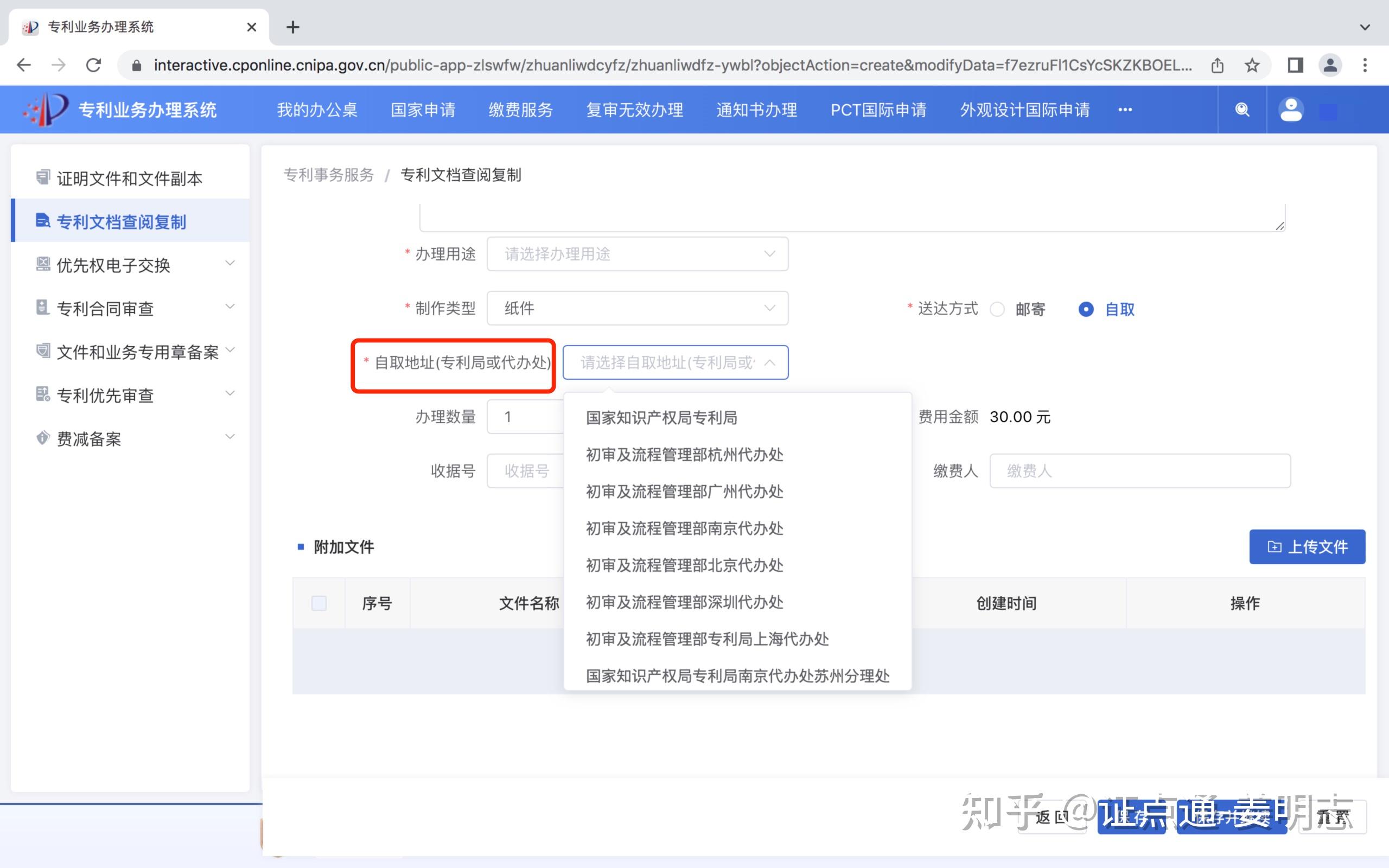Viewport: 1389px width, 868px height.
Task: Tick the select-all checkbox in file table
Action: coord(319,603)
